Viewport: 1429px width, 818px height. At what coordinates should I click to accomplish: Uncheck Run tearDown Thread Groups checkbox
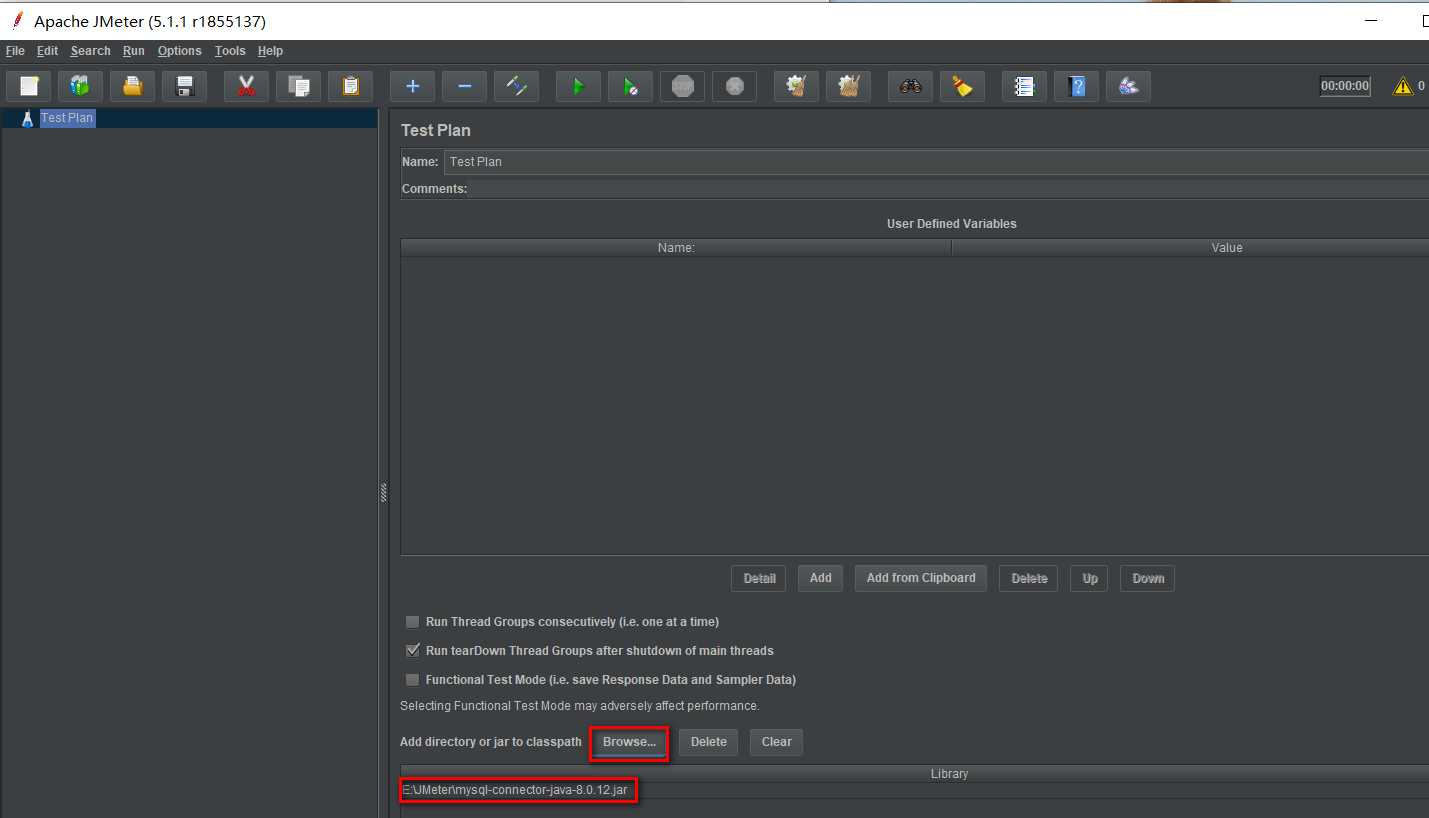[x=412, y=651]
